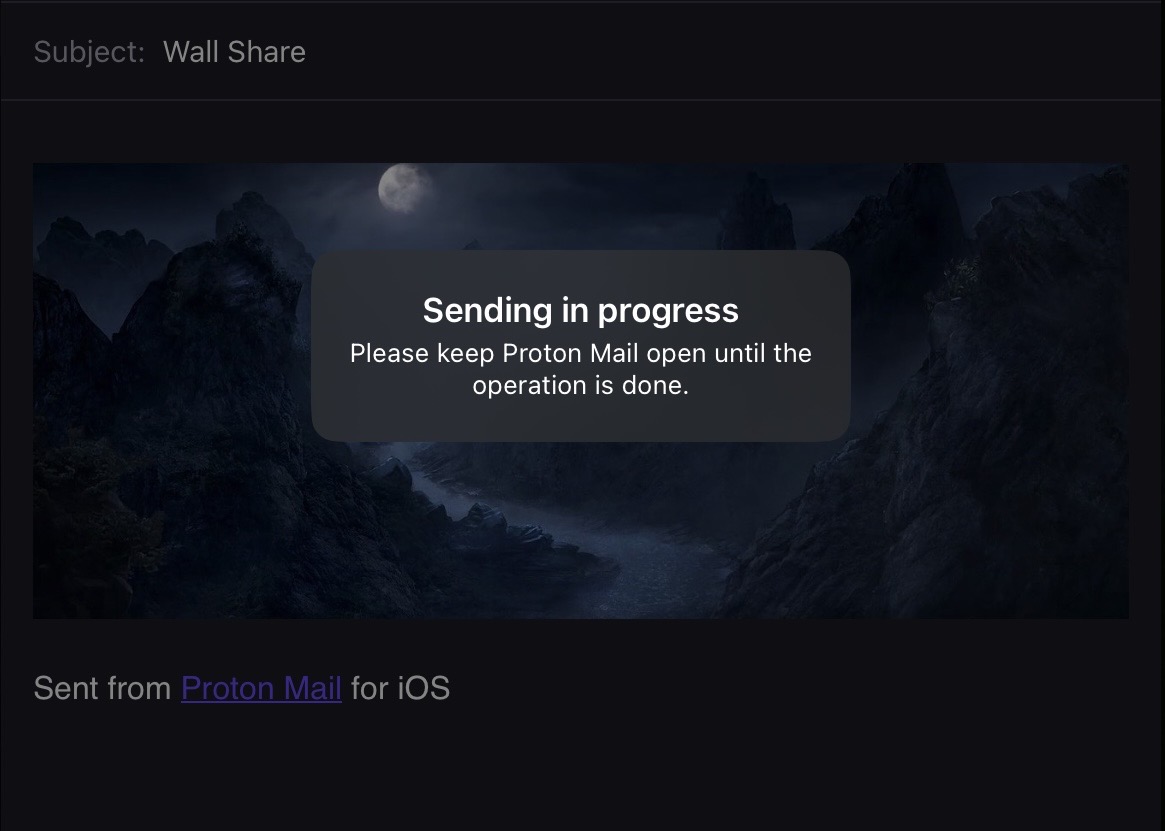Click the keep Proton Mail open message
The width and height of the screenshot is (1165, 831).
580,369
